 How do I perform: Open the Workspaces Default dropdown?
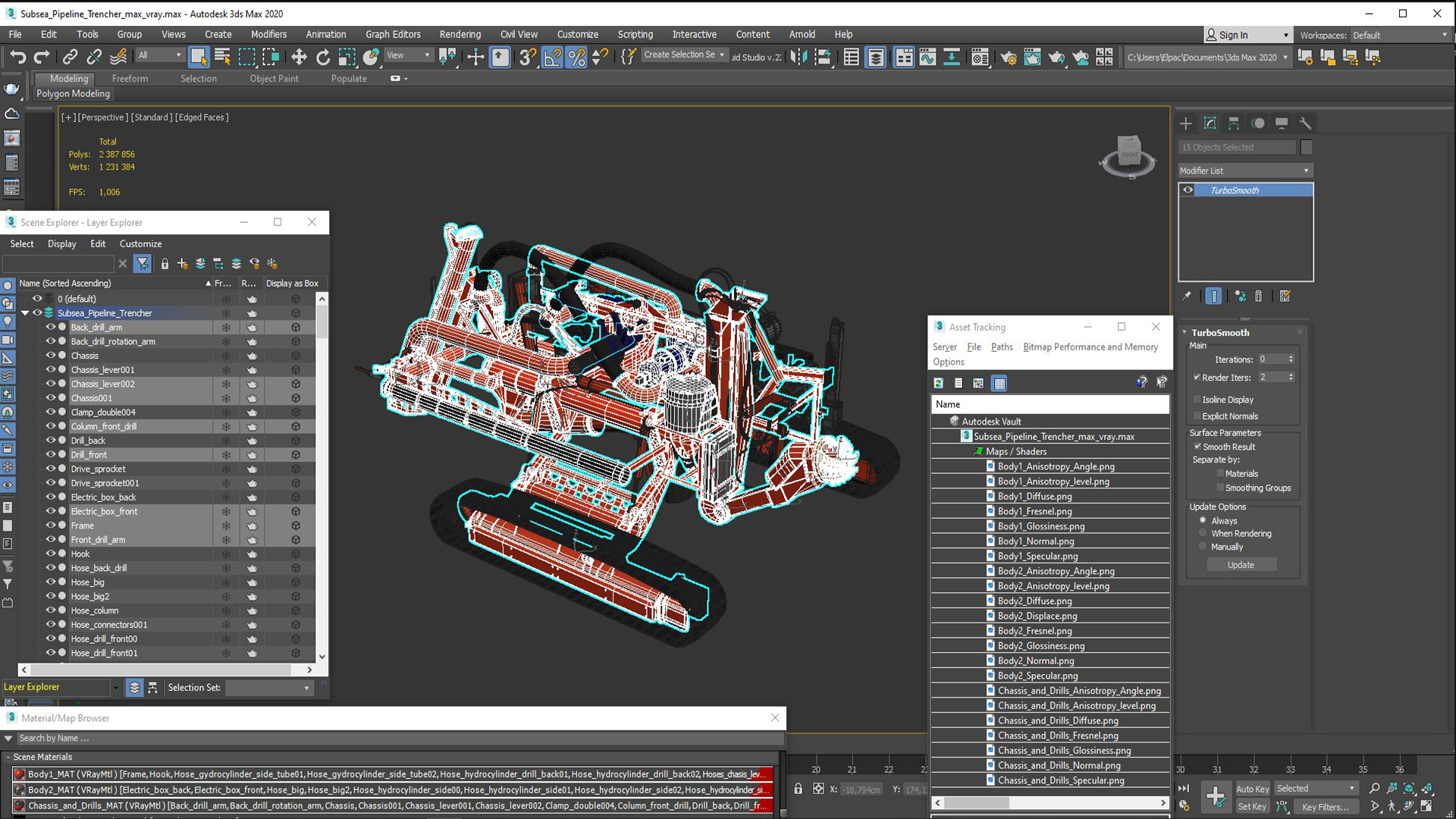(1400, 35)
